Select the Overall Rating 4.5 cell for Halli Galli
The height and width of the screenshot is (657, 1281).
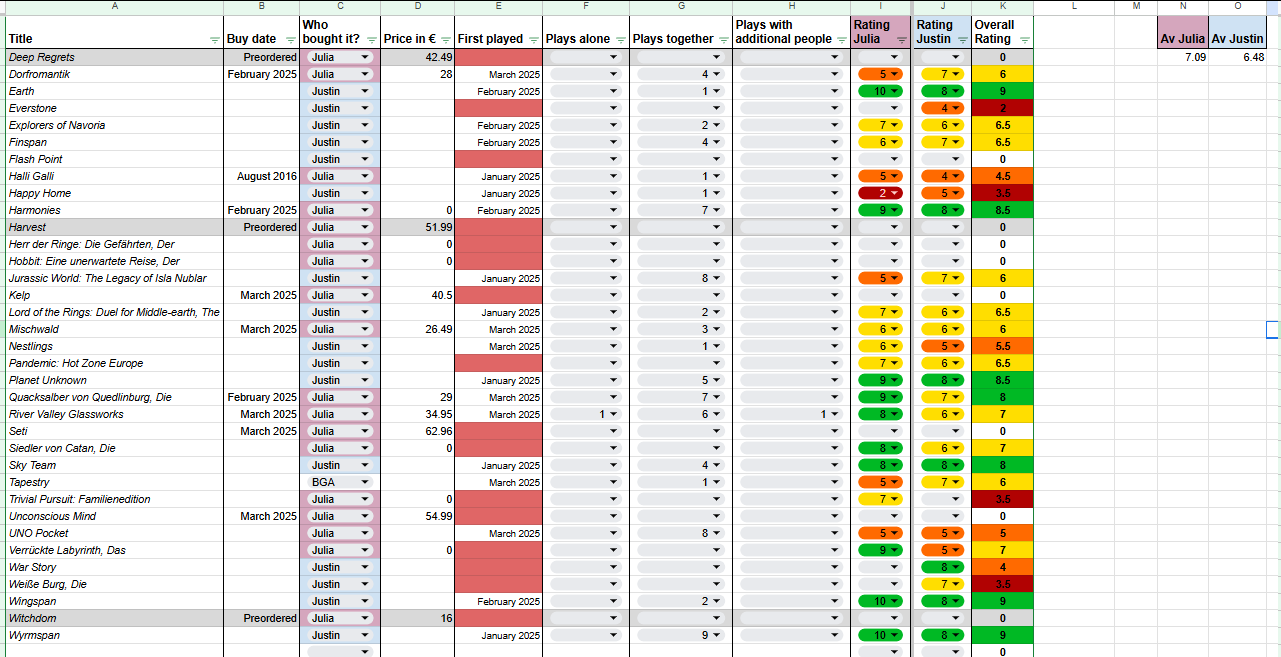tap(1003, 176)
